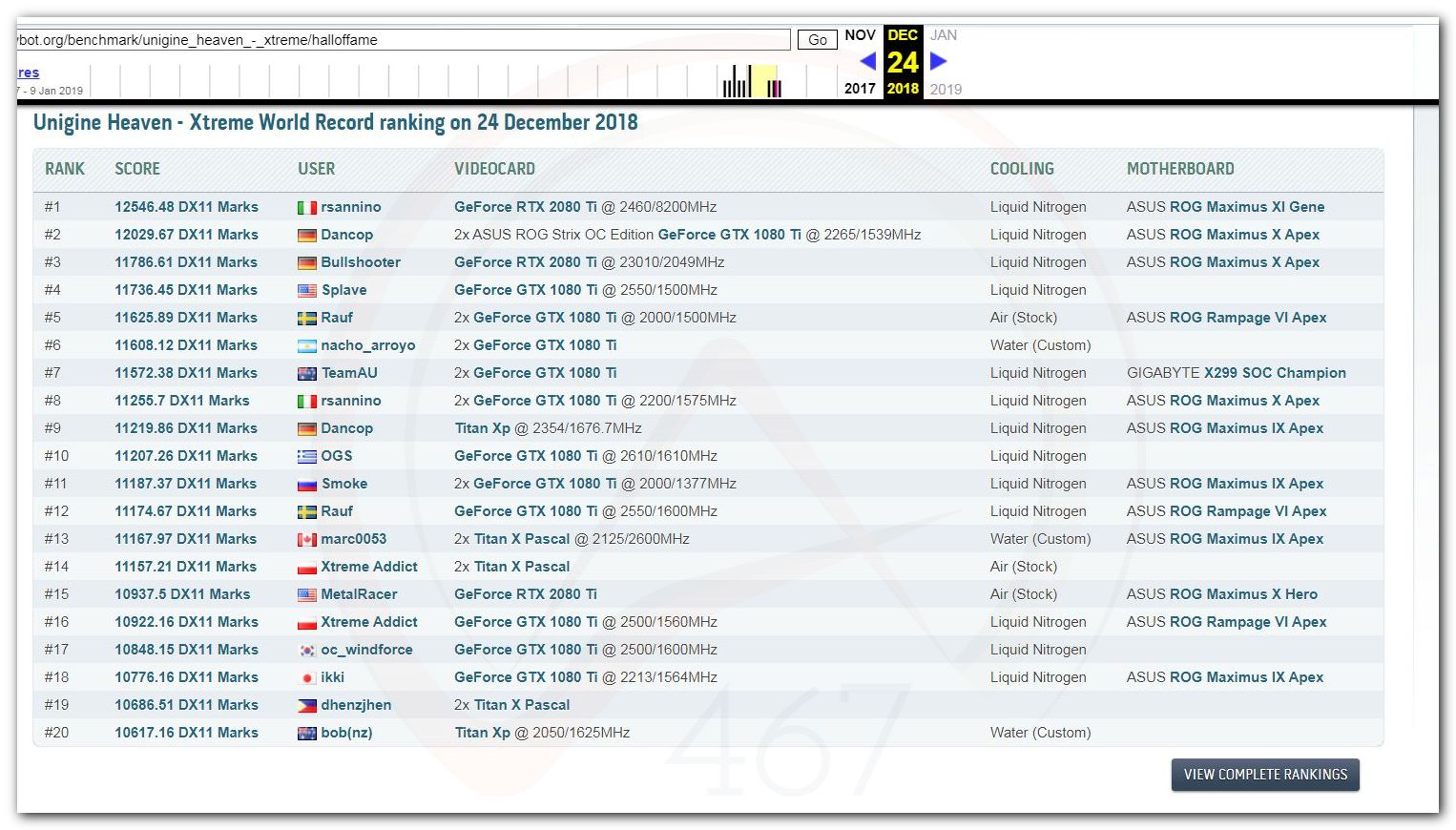Open the TeamAU user profile
This screenshot has height=830, width=1456.
(x=349, y=373)
